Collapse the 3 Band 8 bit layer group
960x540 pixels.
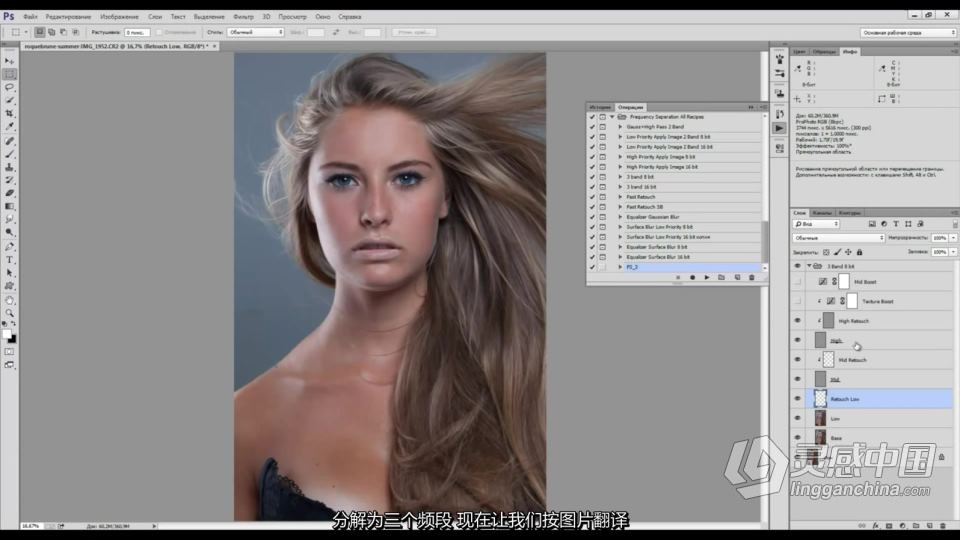(x=809, y=266)
